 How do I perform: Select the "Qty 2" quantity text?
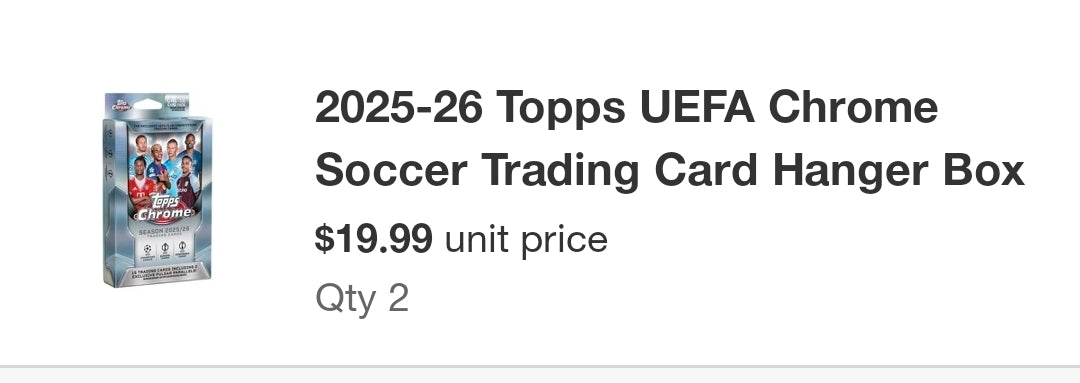tap(362, 298)
